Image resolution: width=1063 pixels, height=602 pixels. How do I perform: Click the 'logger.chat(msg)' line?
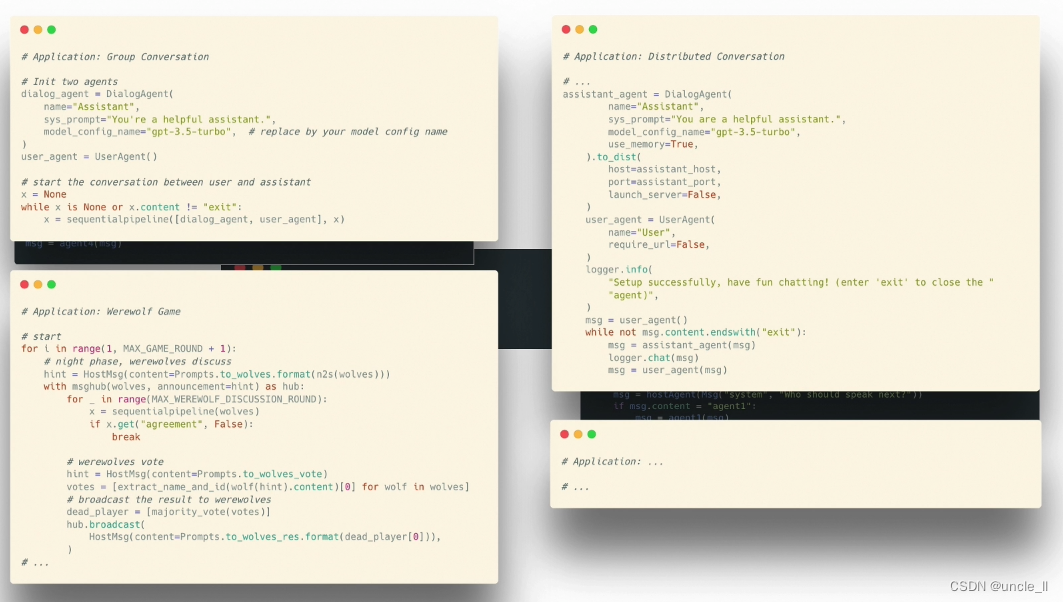(x=654, y=358)
